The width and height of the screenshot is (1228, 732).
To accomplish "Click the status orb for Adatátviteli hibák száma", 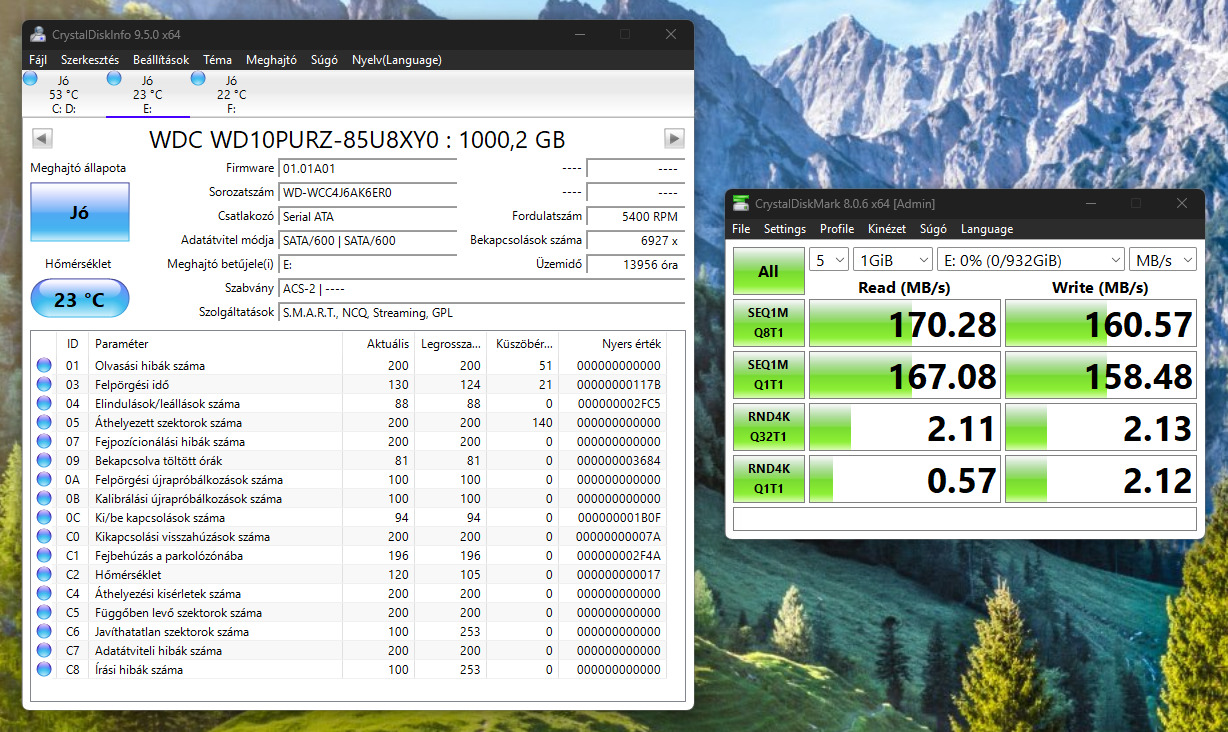I will pos(44,650).
